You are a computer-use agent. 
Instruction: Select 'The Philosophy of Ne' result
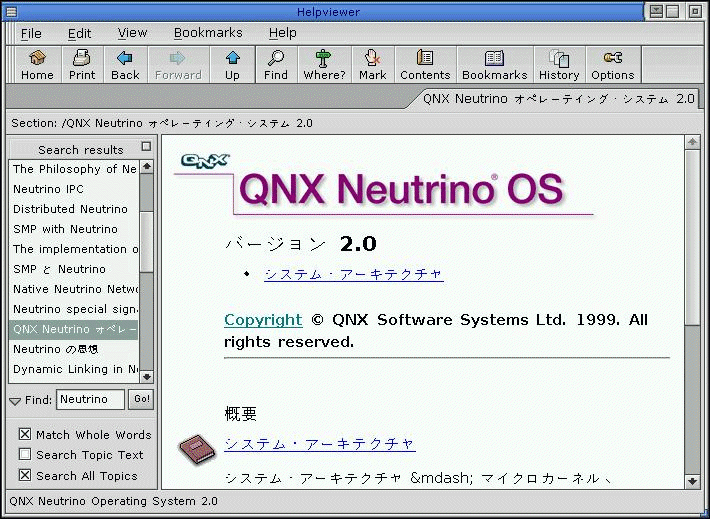point(74,169)
